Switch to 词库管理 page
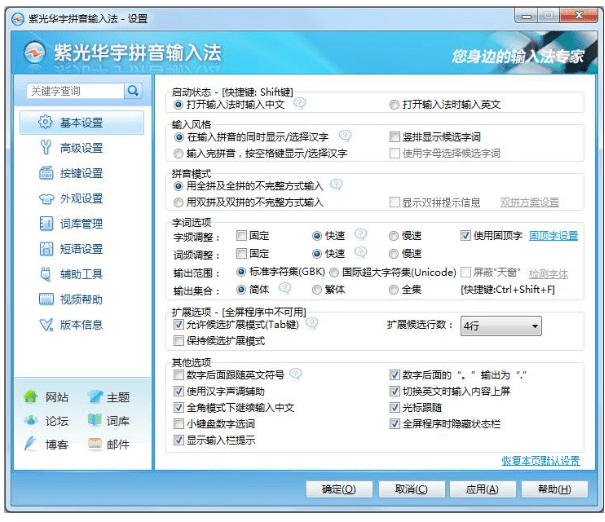 (81, 224)
